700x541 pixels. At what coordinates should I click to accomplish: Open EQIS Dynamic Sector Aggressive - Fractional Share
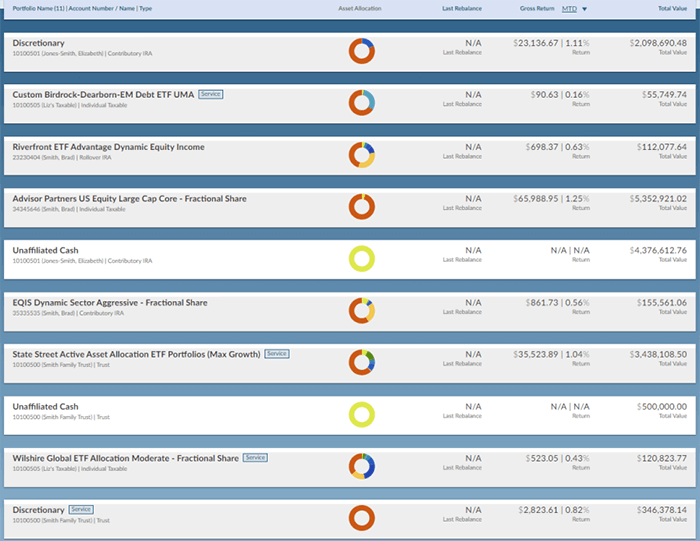point(110,303)
